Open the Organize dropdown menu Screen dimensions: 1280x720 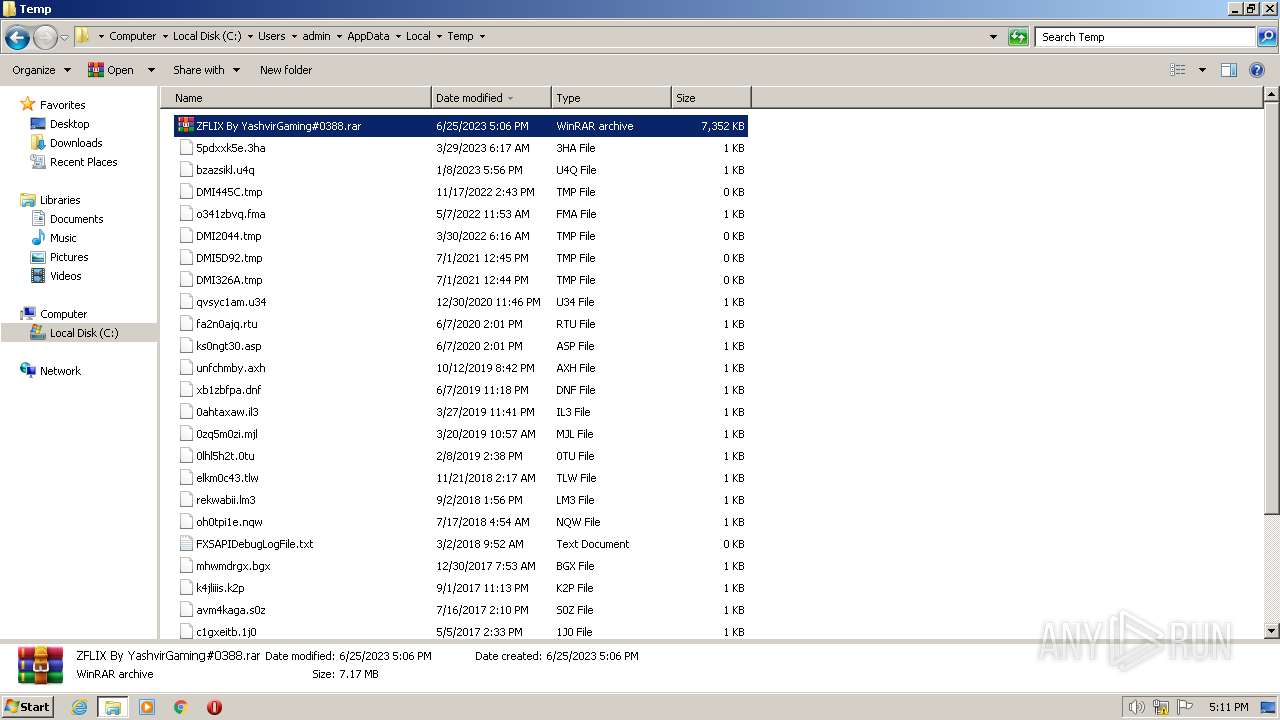(x=42, y=70)
